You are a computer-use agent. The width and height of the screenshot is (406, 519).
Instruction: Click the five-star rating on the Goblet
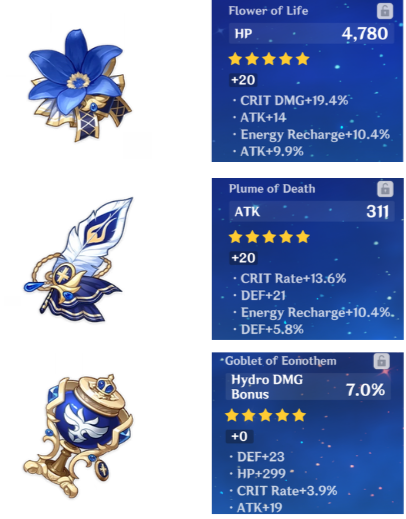click(x=266, y=415)
